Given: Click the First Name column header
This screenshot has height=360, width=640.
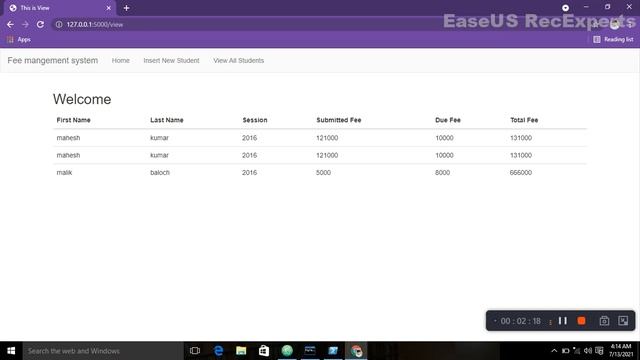Looking at the screenshot, I should pyautogui.click(x=73, y=120).
